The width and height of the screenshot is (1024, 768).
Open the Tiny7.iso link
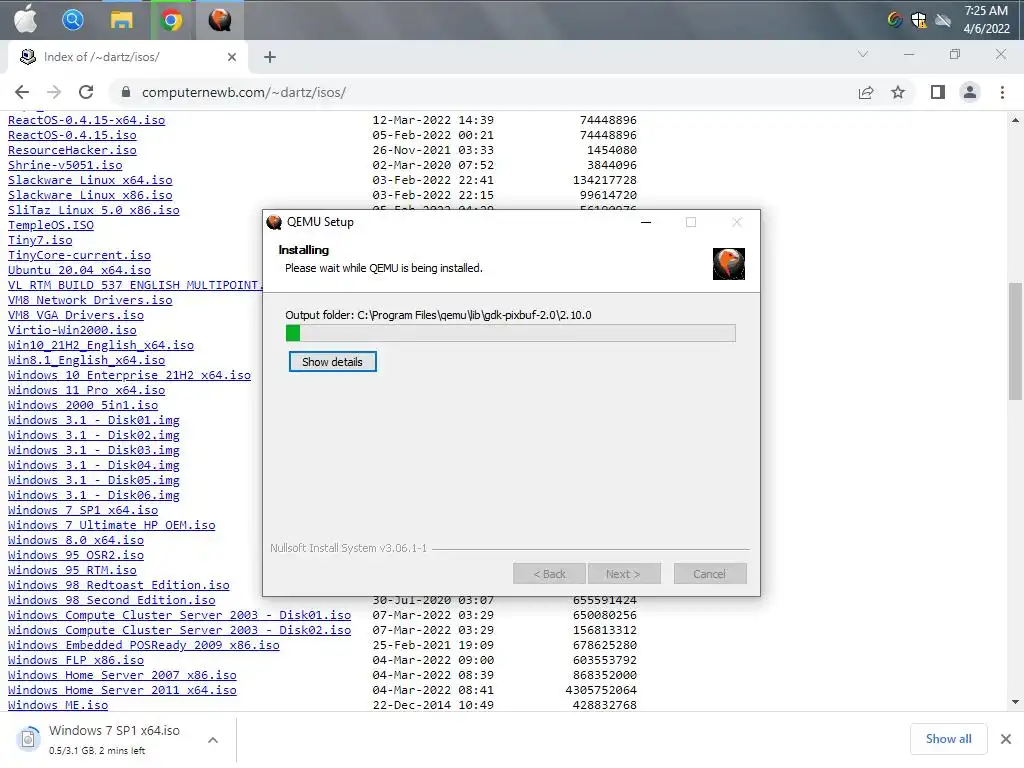(40, 240)
